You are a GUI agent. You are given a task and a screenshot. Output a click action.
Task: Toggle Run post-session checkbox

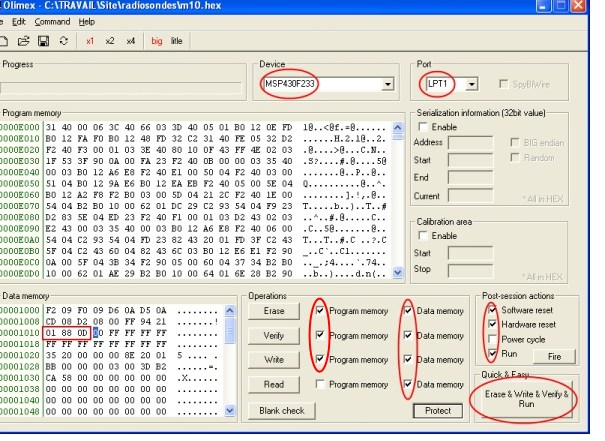(x=492, y=353)
